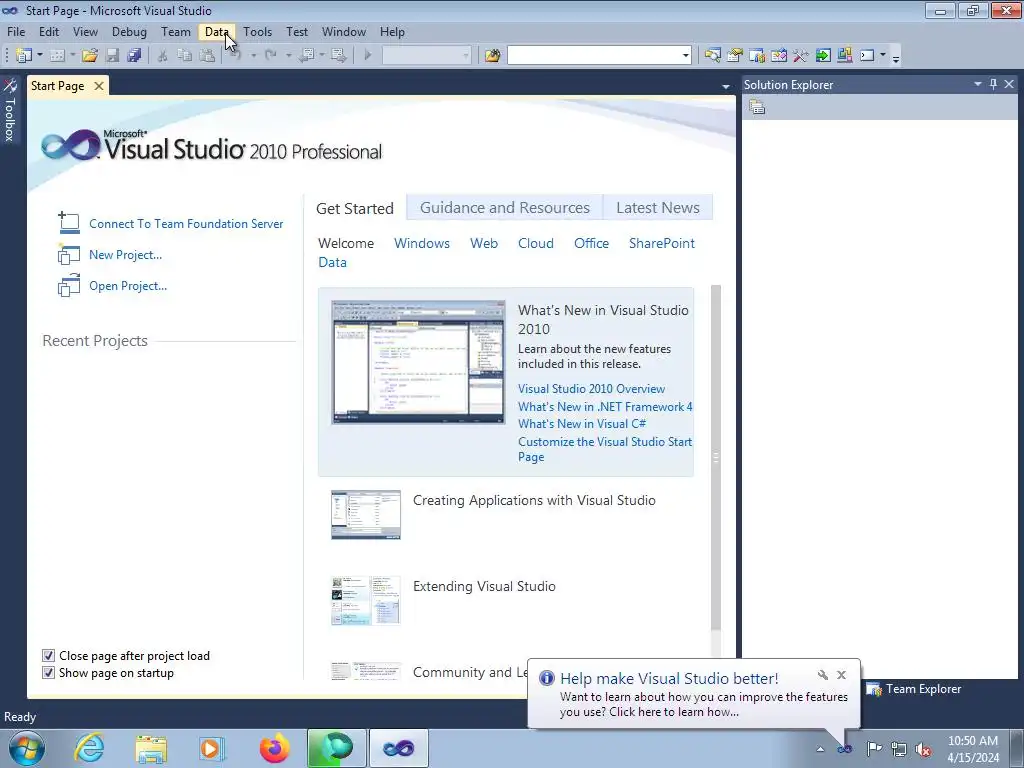Click the Creating Applications with Visual Studio thumbnail
Viewport: 1024px width, 768px height.
point(366,515)
